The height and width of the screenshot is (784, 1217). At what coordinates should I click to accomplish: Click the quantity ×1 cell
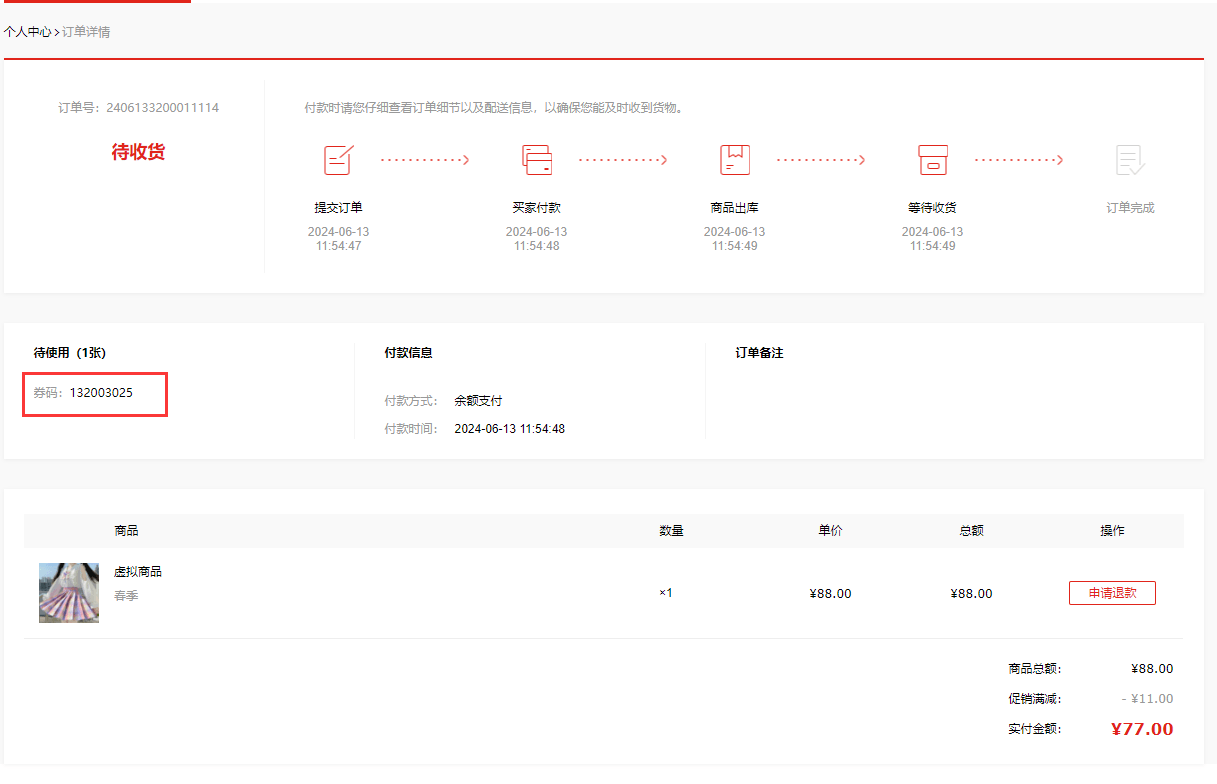(666, 593)
